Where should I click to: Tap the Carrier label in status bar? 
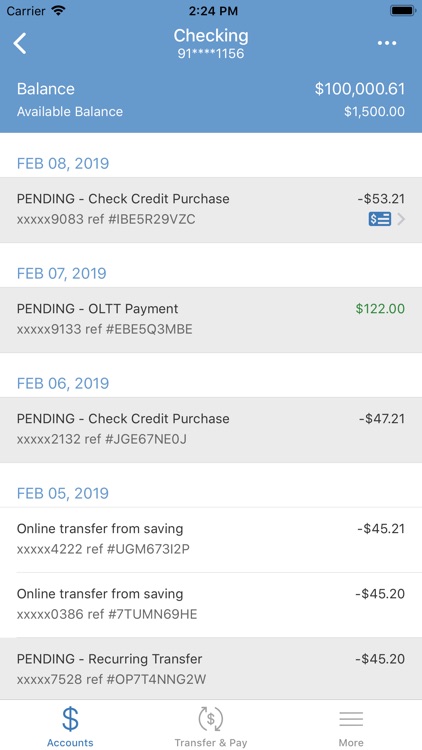click(x=26, y=11)
